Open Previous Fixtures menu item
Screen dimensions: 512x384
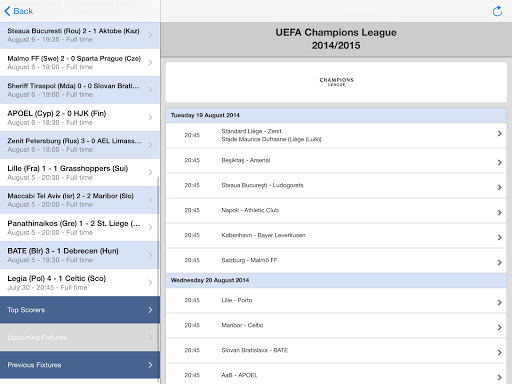80,365
